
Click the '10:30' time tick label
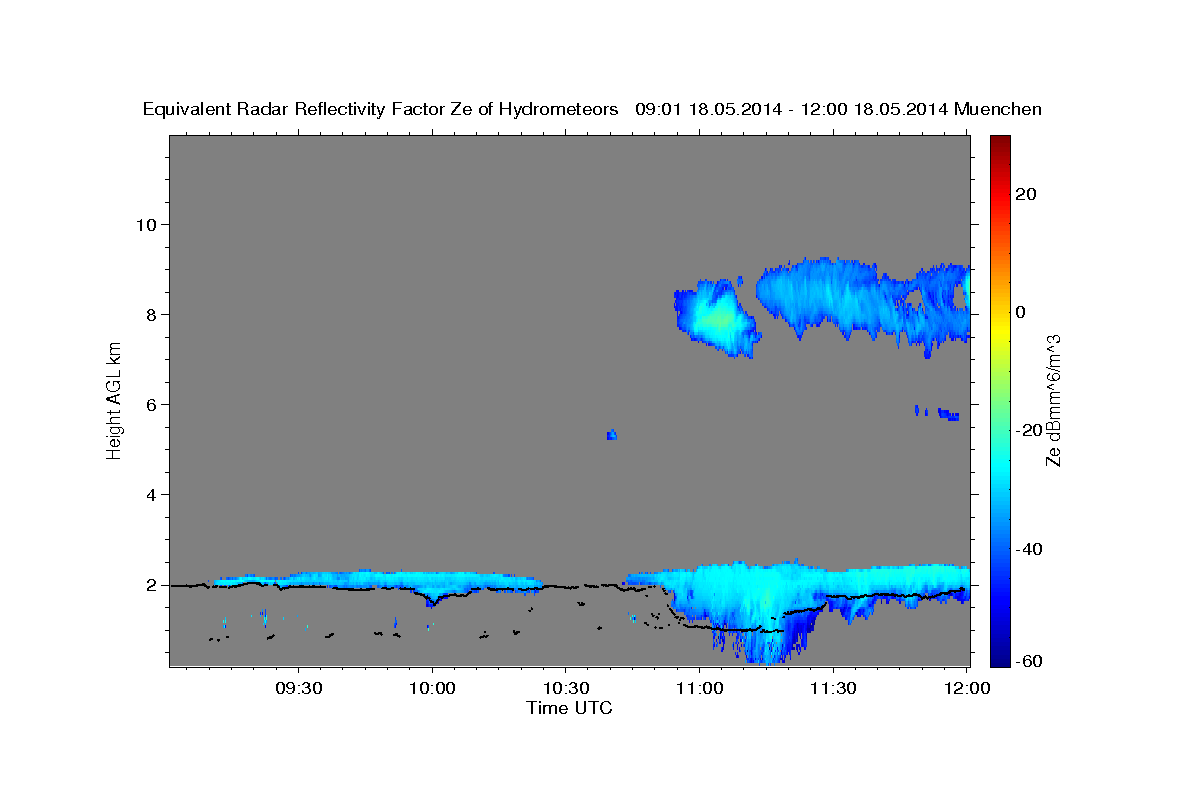pos(565,689)
